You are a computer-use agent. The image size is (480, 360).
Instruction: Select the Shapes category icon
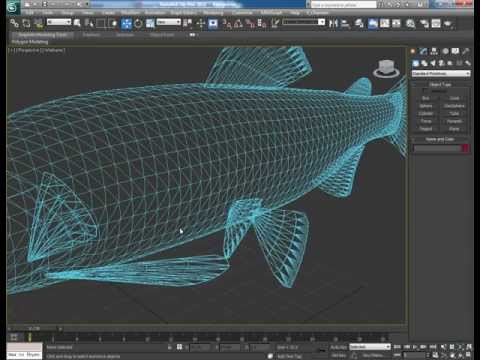[x=424, y=63]
